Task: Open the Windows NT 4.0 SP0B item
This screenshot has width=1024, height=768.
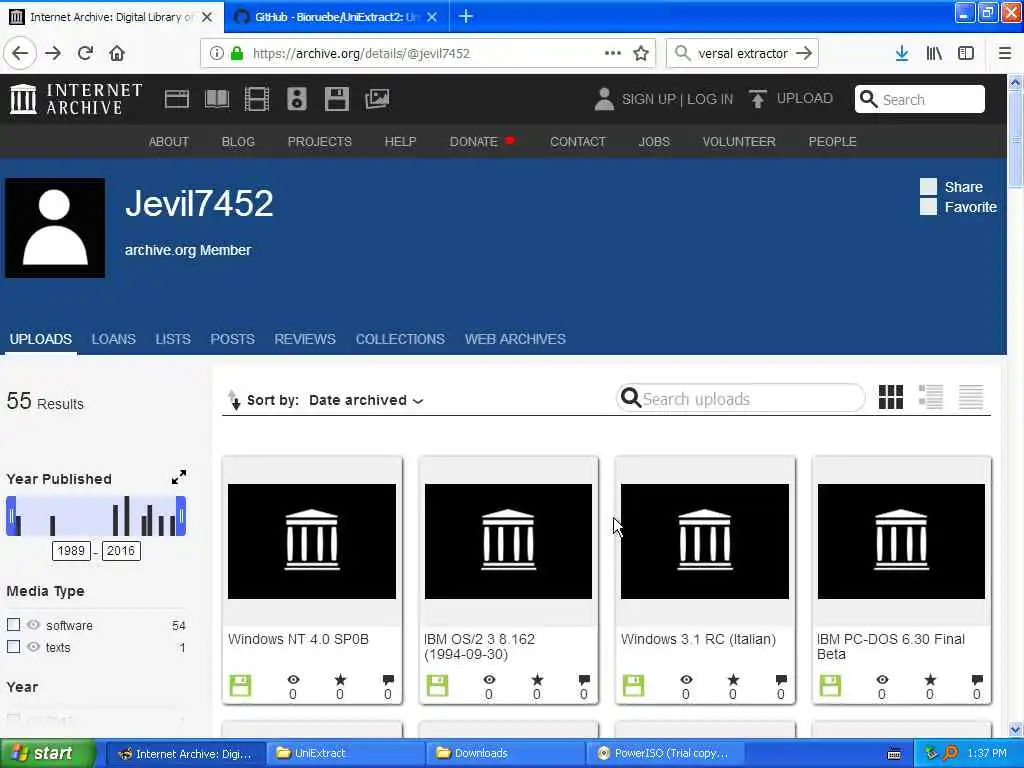Action: coord(312,580)
